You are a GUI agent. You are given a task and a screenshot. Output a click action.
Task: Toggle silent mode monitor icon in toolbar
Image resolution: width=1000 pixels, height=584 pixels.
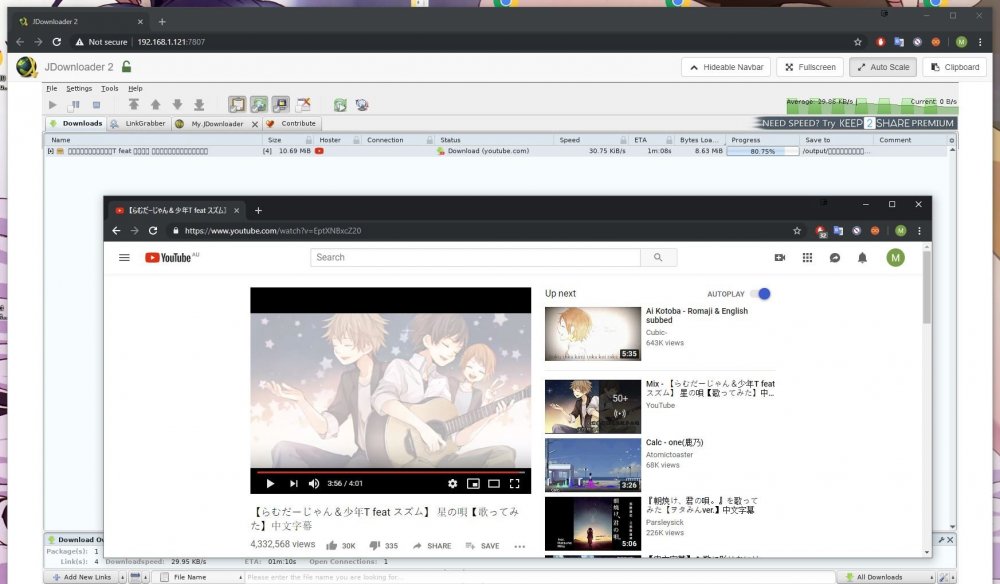click(281, 105)
